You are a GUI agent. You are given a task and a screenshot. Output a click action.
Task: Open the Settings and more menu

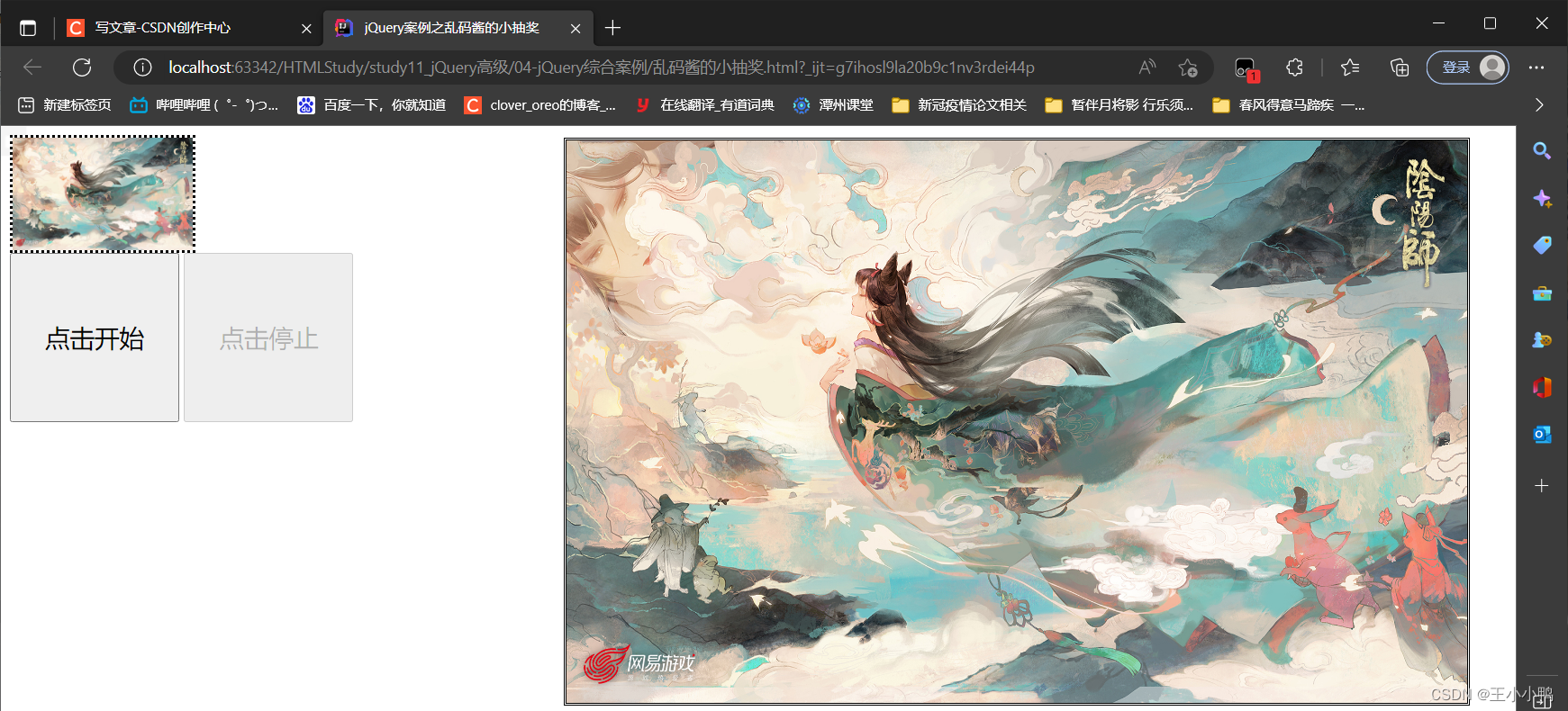[x=1536, y=67]
